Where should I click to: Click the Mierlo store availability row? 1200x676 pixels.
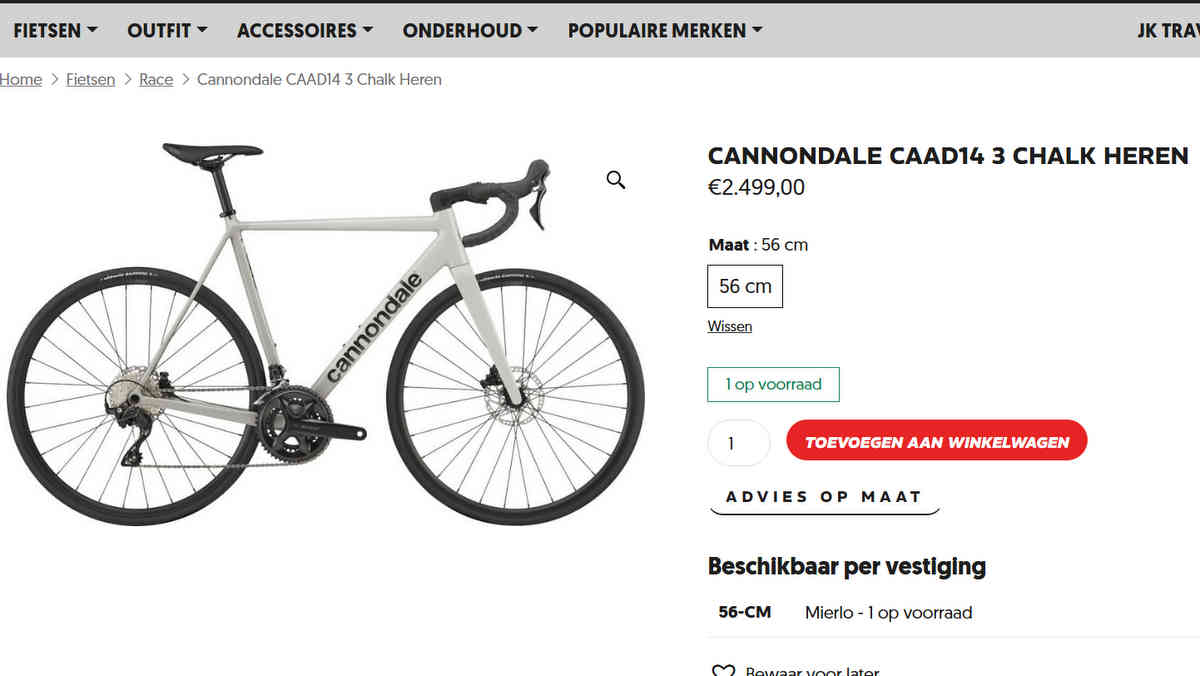[x=888, y=613]
